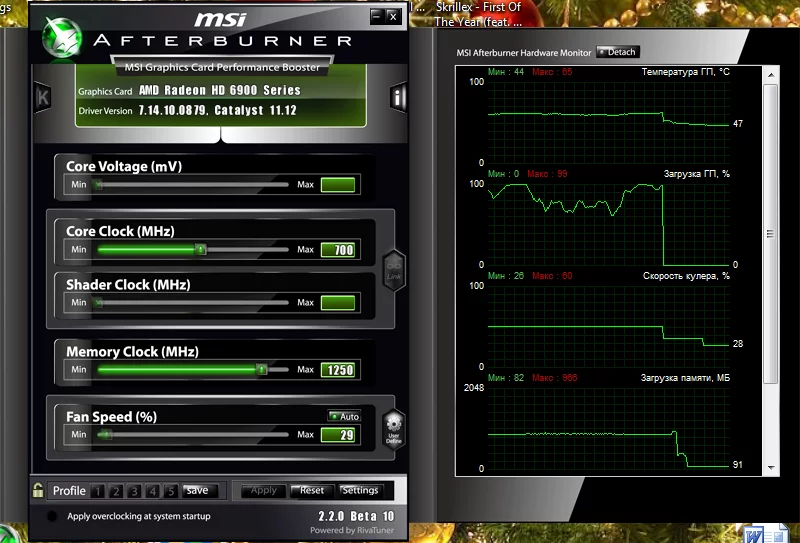Click the Skrillex window title behind Afterburner

(x=478, y=14)
